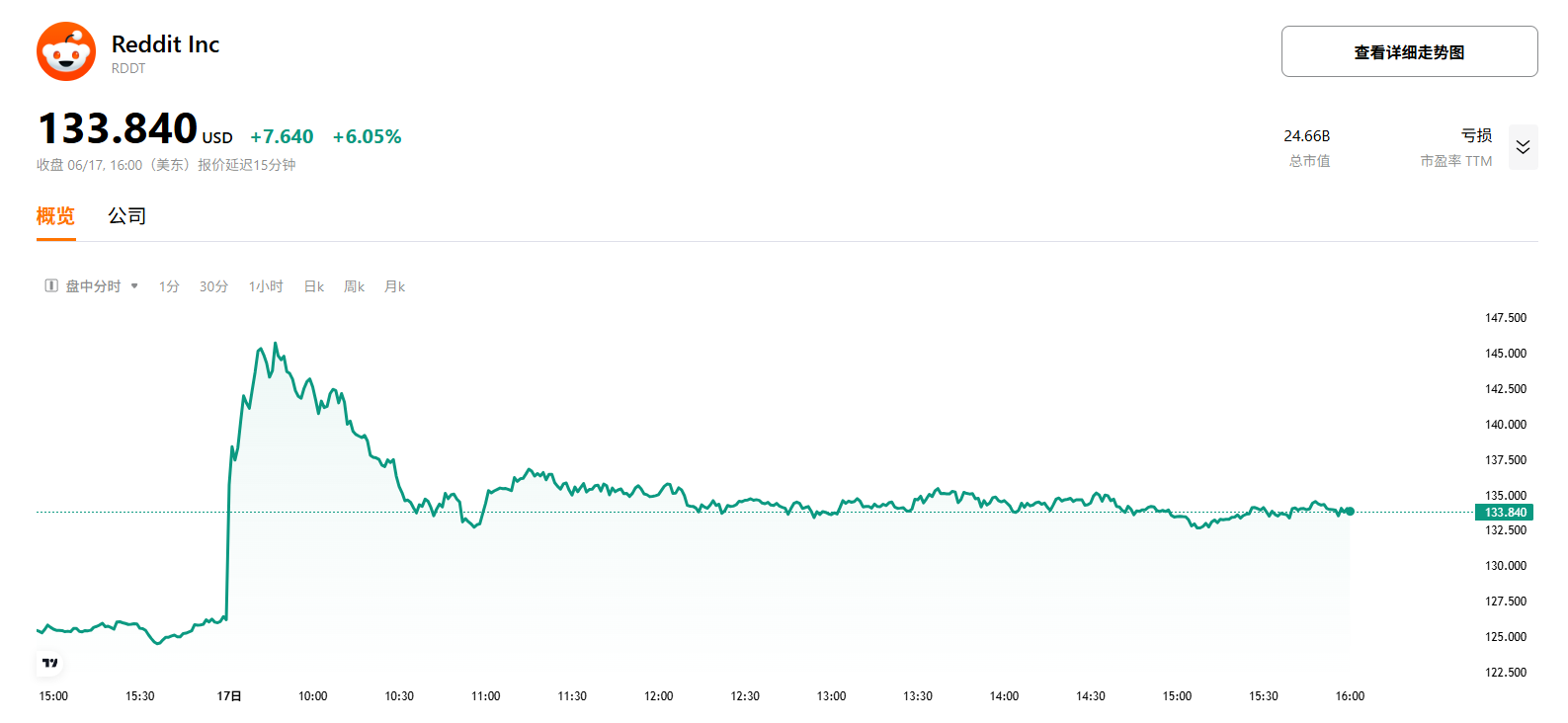The image size is (1568, 723).
Task: Select the 1小时 chart interval
Action: click(x=266, y=286)
